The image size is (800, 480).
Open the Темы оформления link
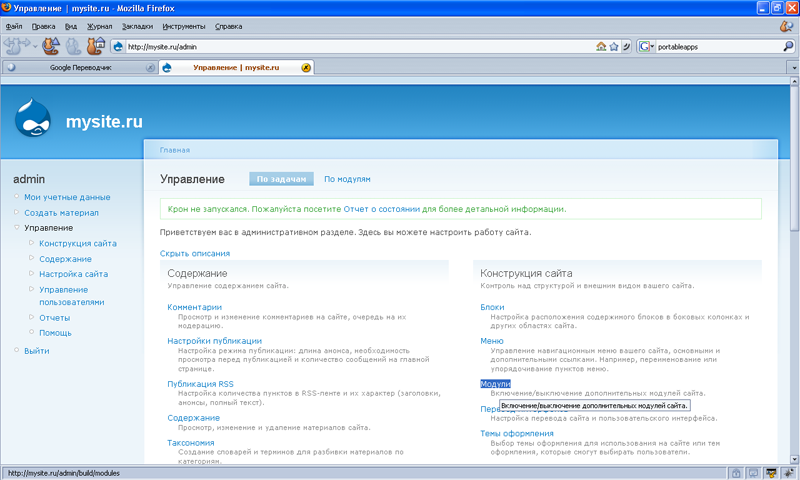[x=516, y=434]
